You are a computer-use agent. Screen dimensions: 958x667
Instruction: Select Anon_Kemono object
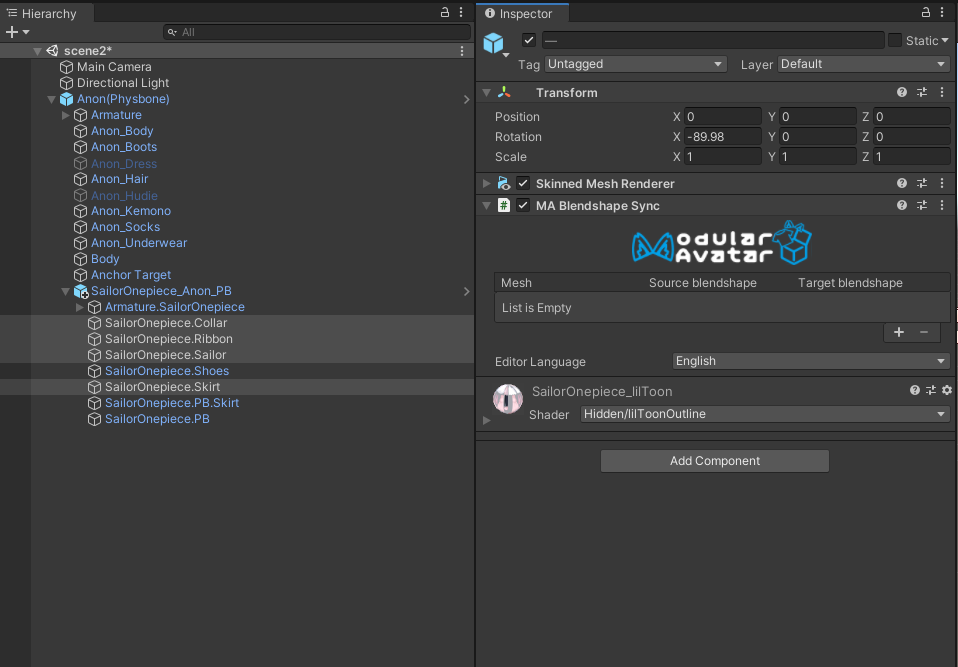point(131,211)
